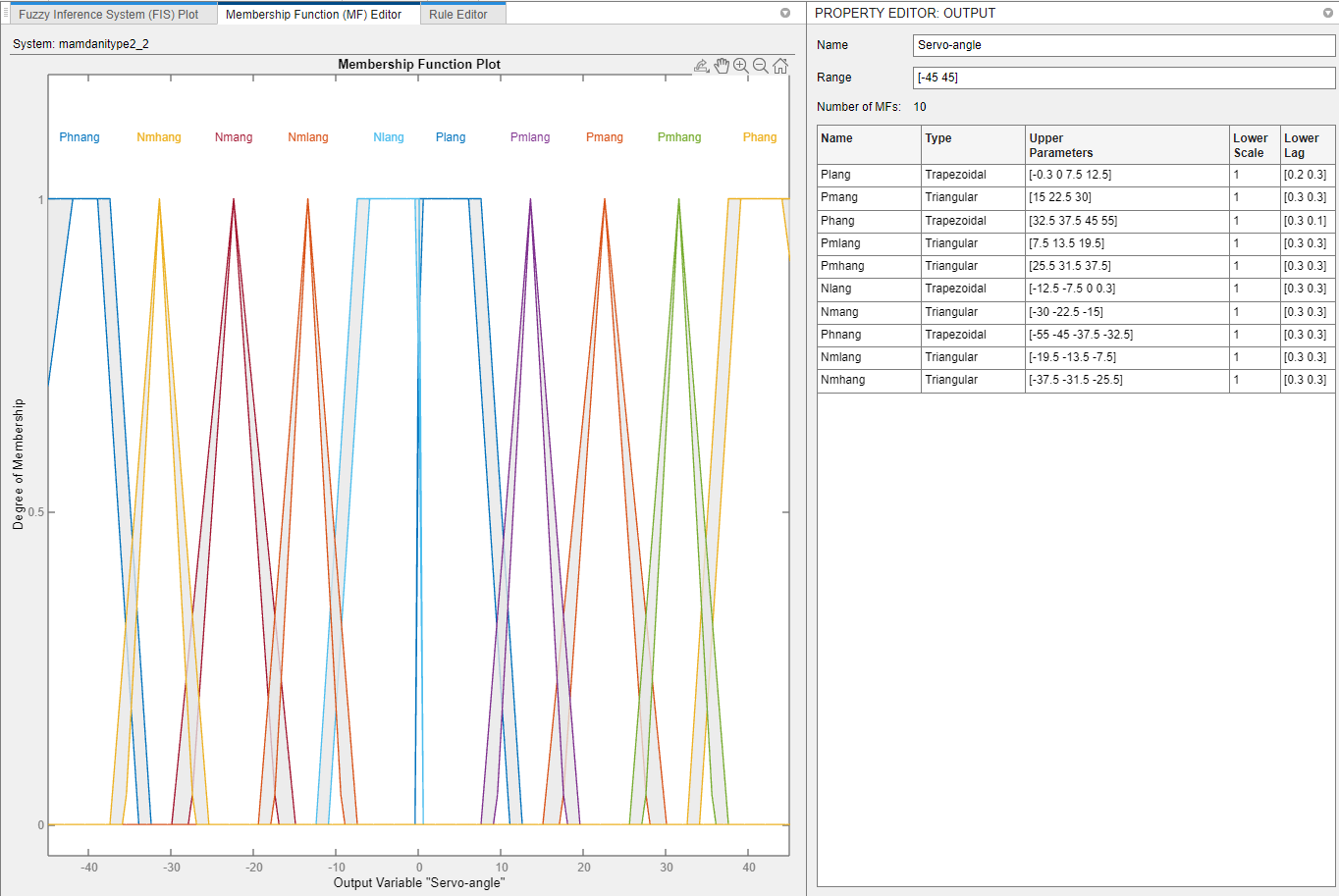Activate the Pan hand tool
Screen dimensions: 1339x896
click(722, 66)
